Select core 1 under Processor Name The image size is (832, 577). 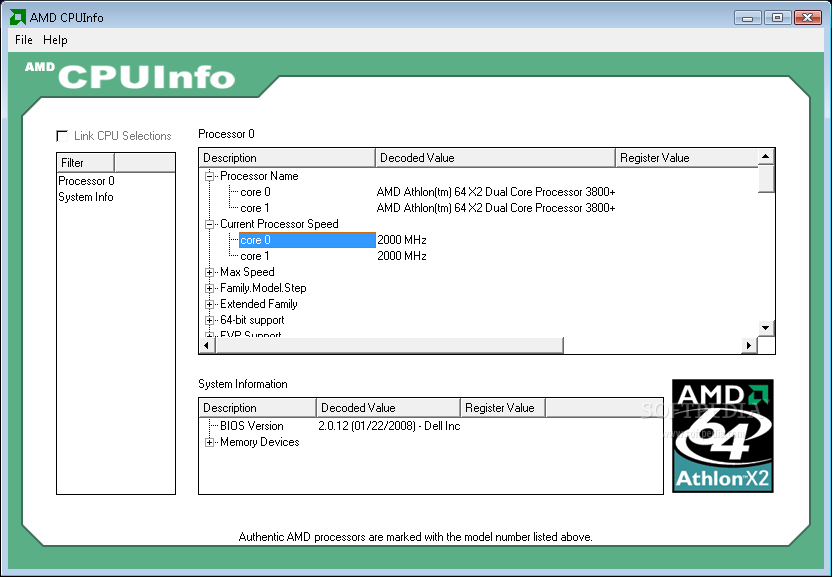[255, 208]
